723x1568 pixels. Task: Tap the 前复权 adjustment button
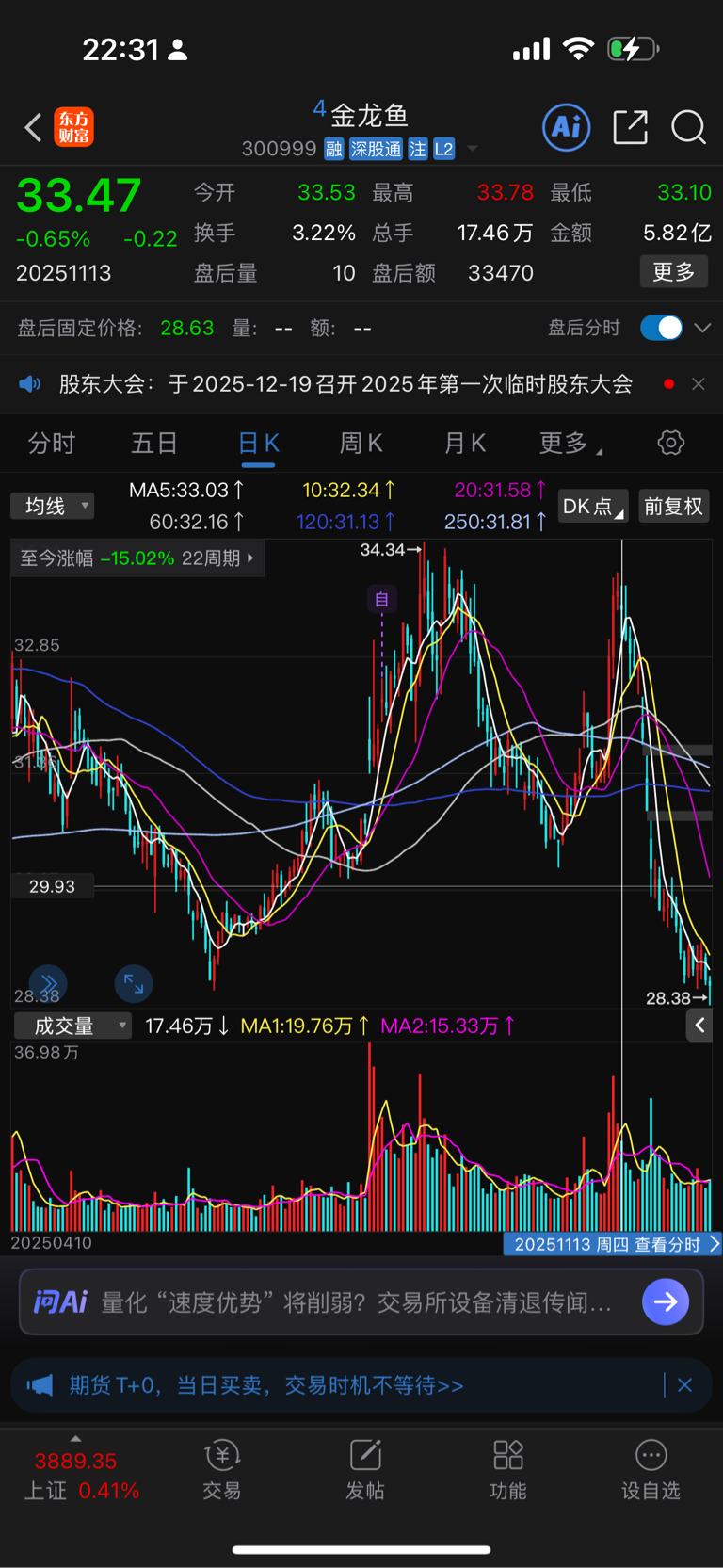[673, 506]
